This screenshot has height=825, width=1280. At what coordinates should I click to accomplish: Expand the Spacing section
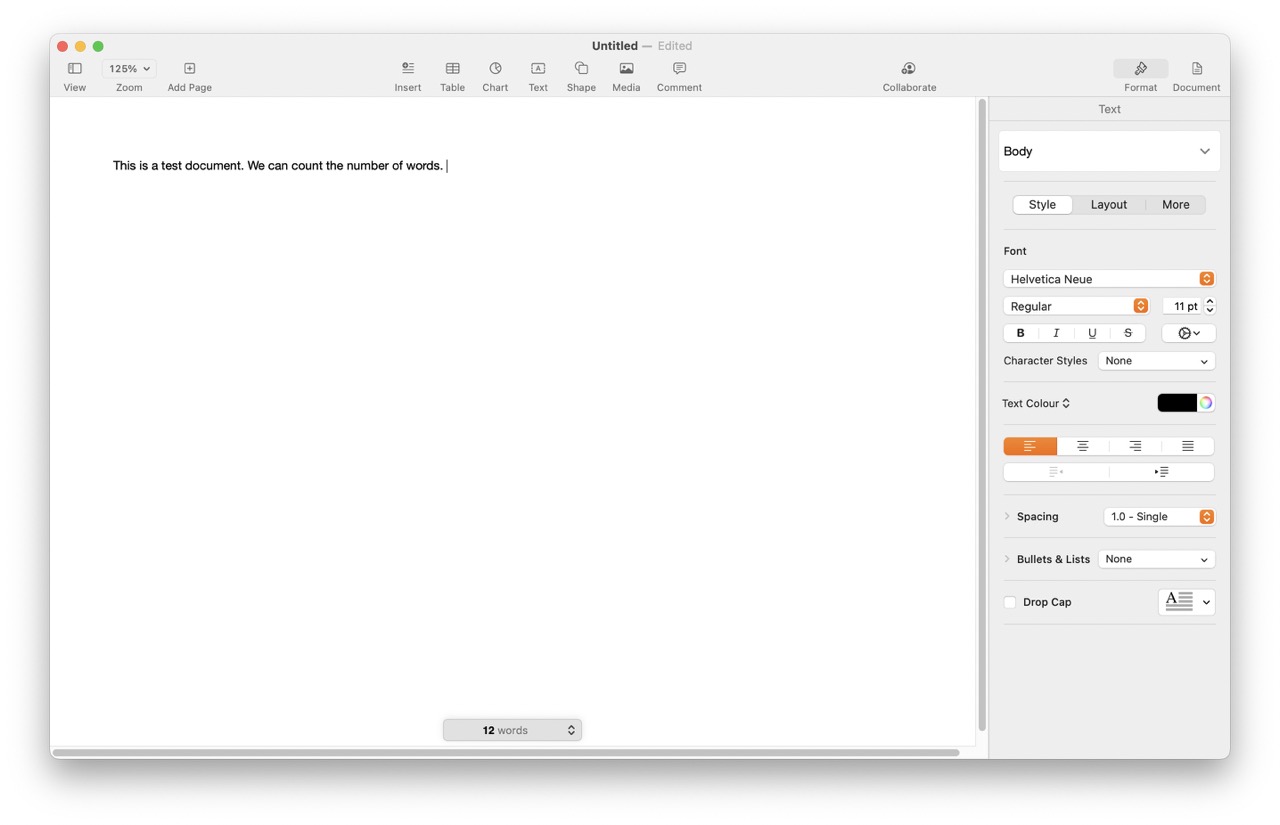click(x=1007, y=517)
